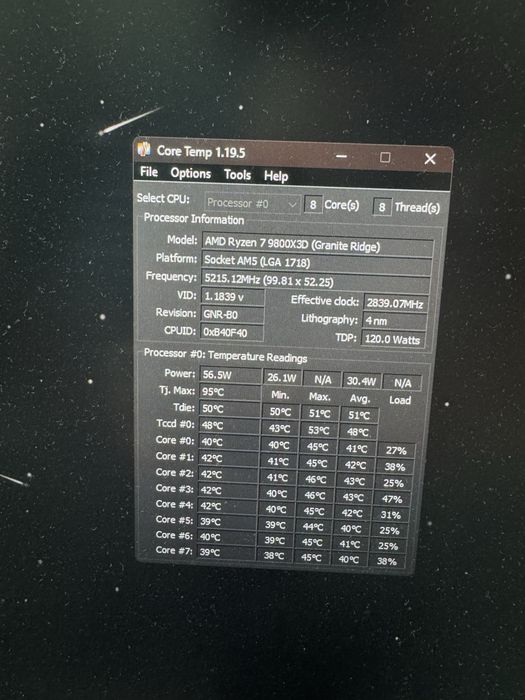Click the Power value 56.5W

point(230,375)
